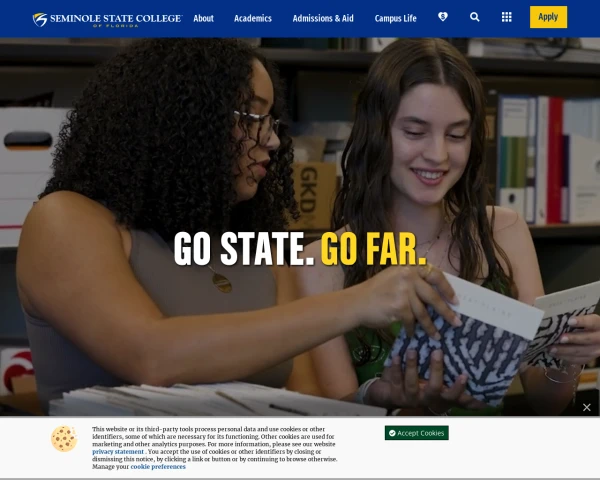Expand Campus Life menu
The height and width of the screenshot is (480, 600).
point(396,18)
